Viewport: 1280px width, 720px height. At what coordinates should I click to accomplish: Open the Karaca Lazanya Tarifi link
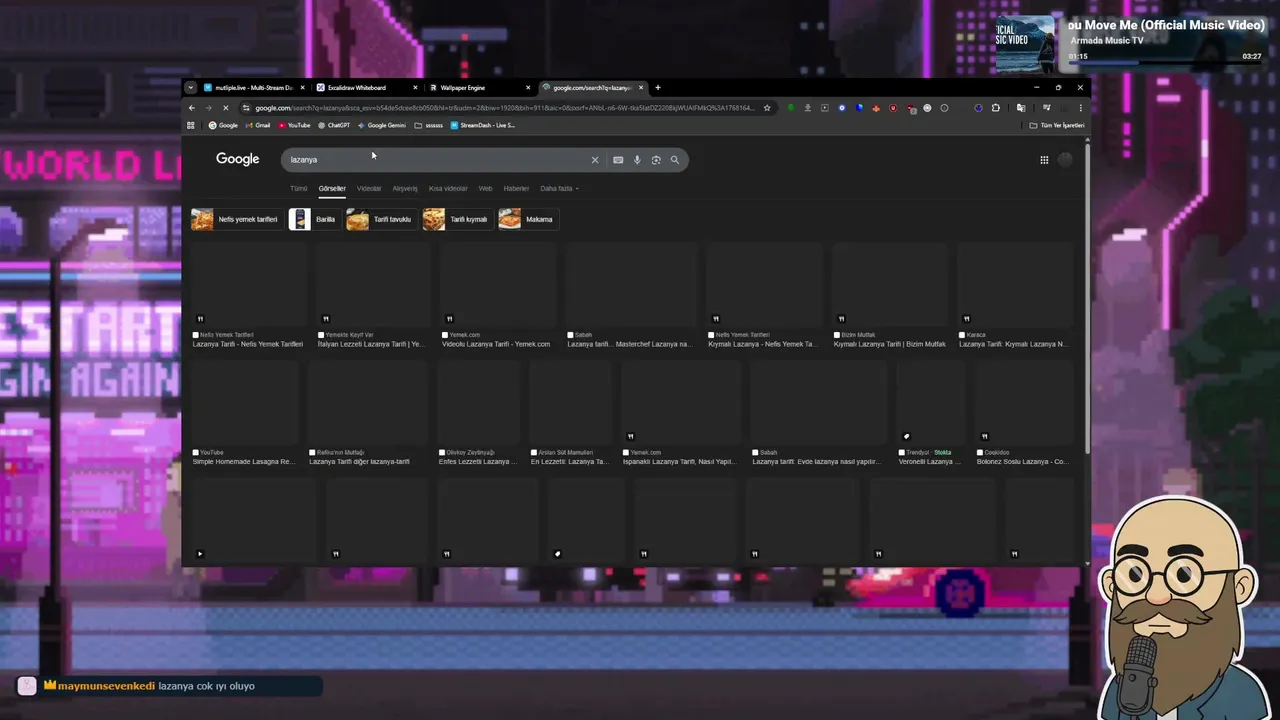point(1013,344)
